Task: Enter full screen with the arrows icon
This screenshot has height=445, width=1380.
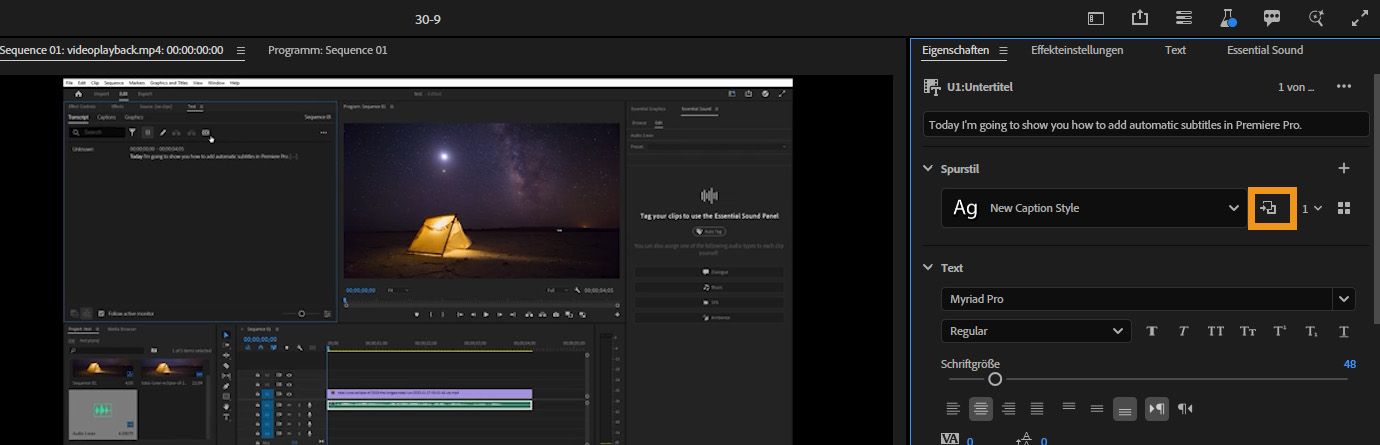Action: 1359,18
